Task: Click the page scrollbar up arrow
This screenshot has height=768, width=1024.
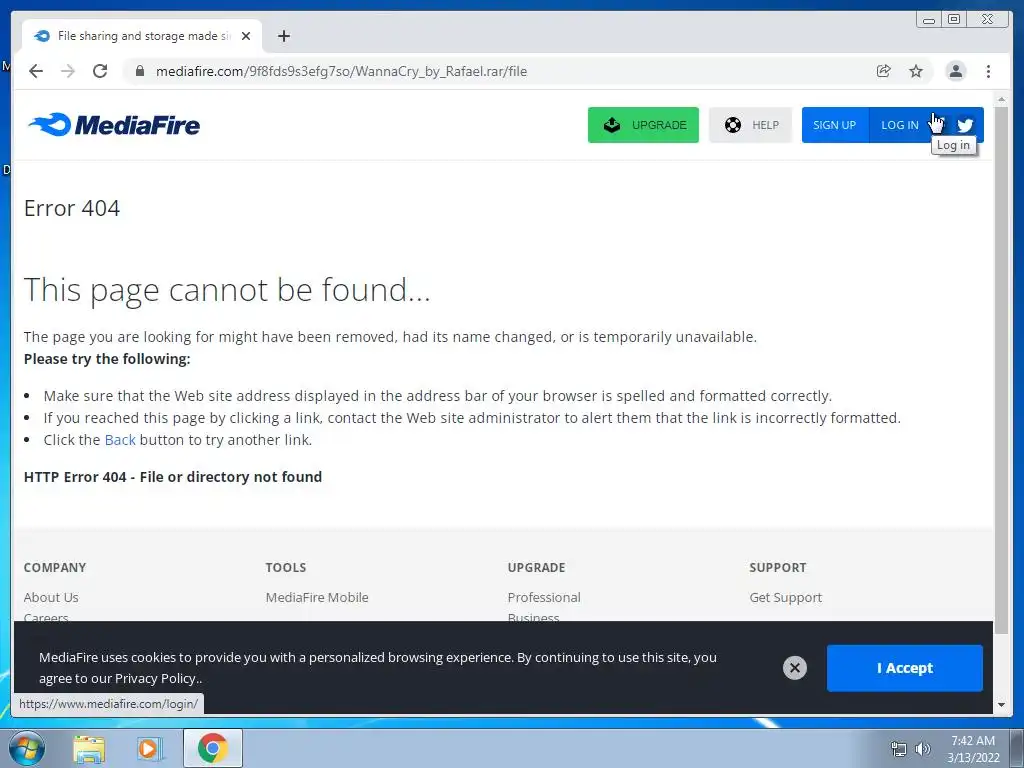Action: [x=1002, y=99]
